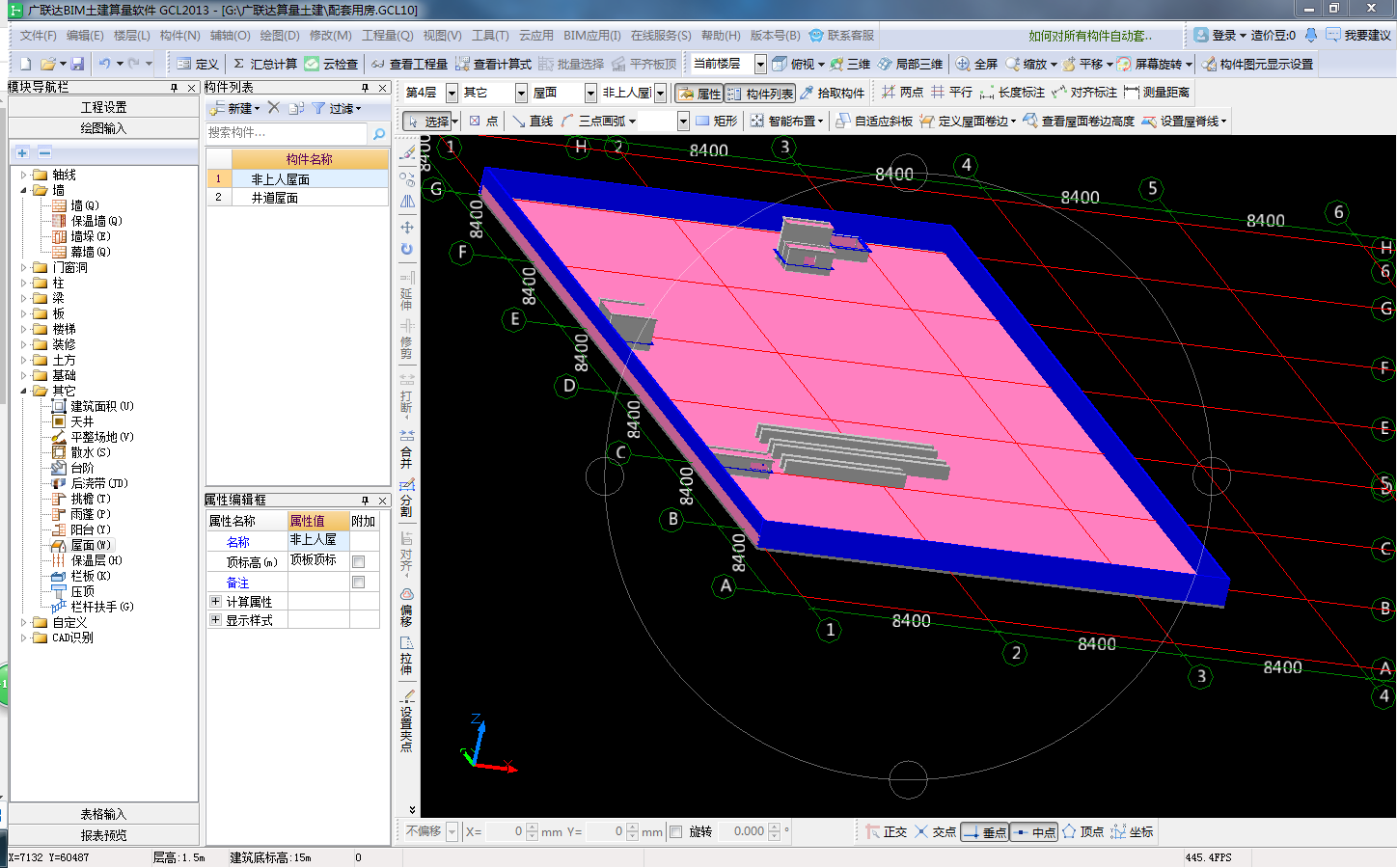Expand the 计算属性 property group

[x=216, y=601]
